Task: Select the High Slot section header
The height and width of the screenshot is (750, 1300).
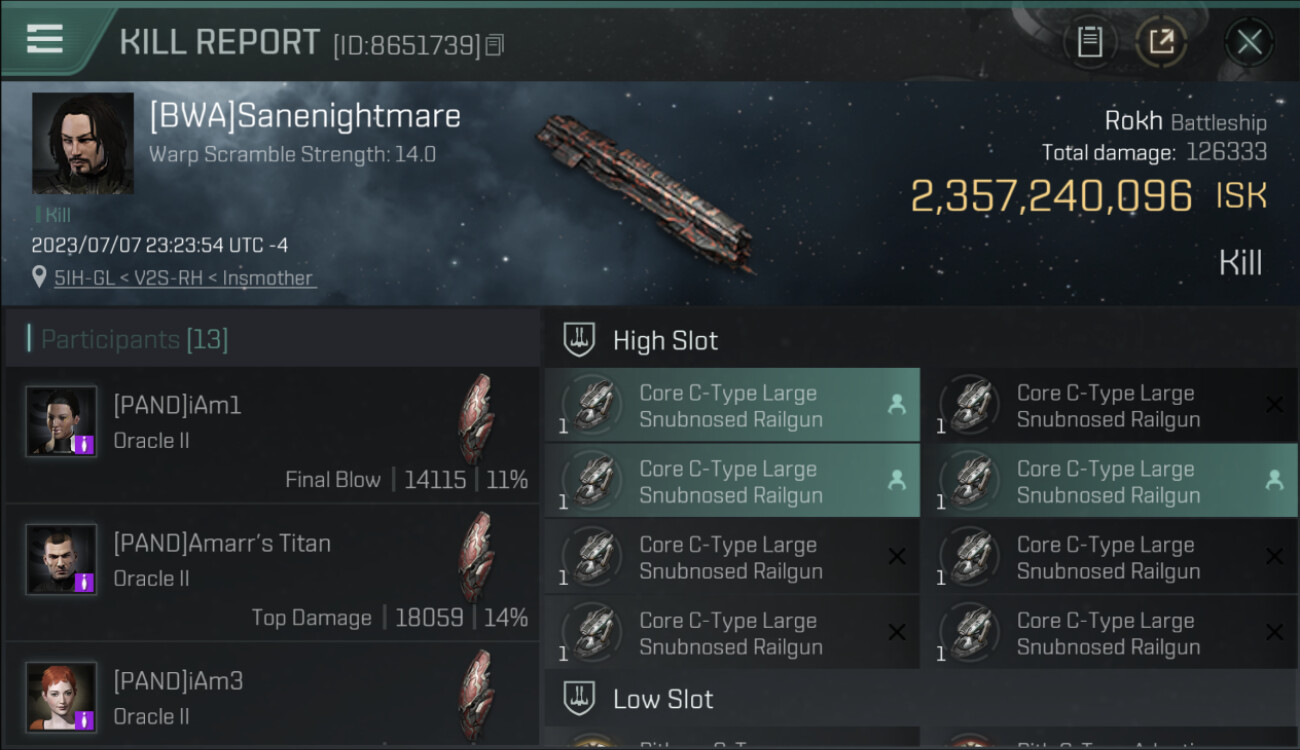Action: pos(665,341)
